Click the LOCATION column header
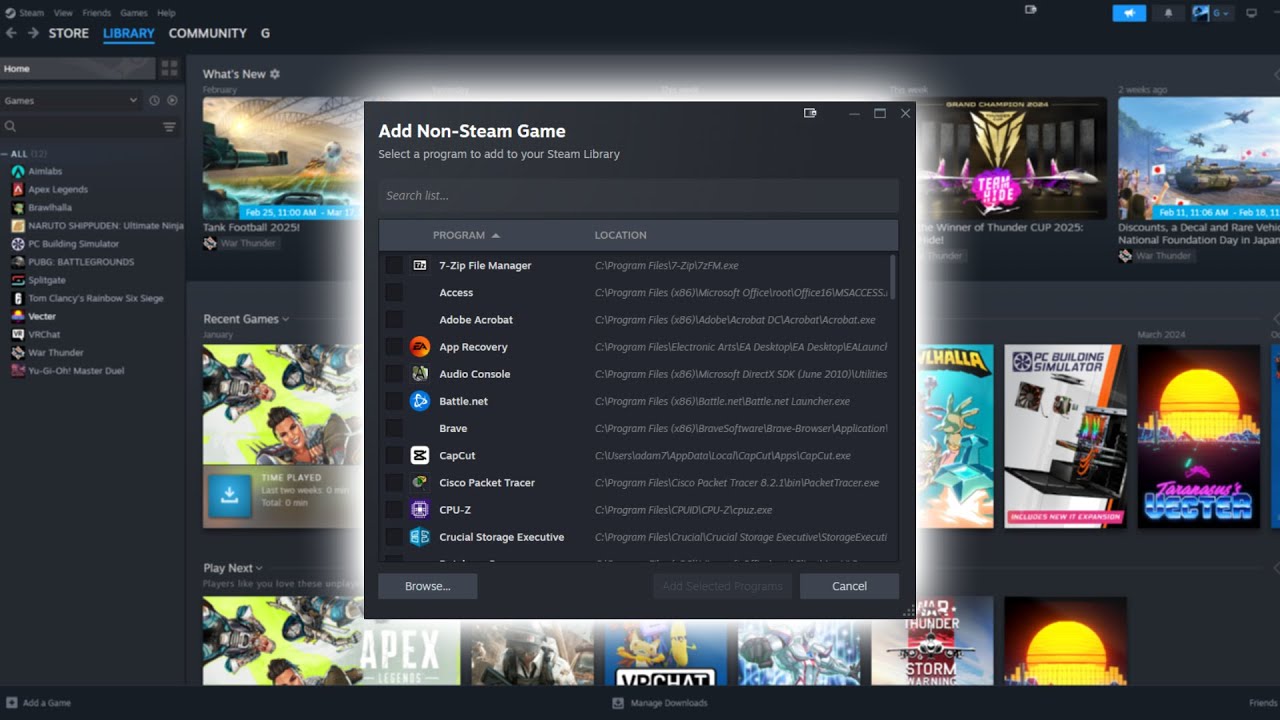Viewport: 1280px width, 720px height. click(x=621, y=235)
